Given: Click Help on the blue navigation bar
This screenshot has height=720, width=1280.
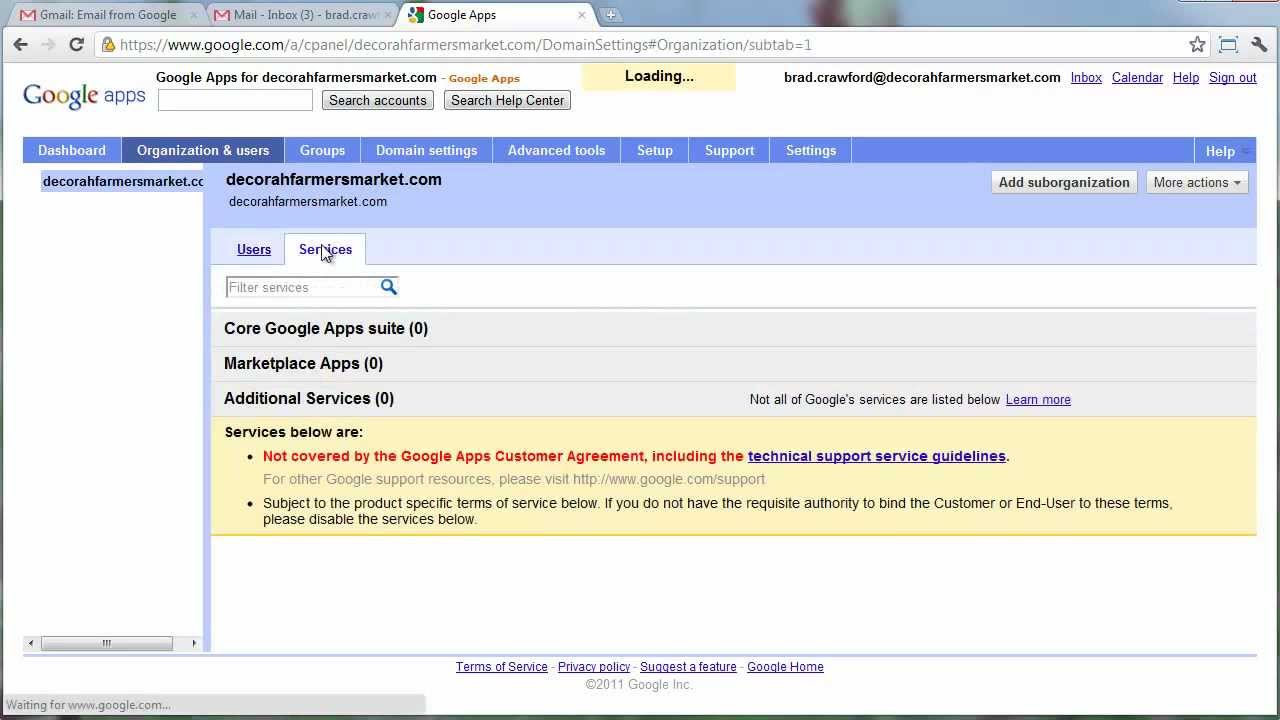Looking at the screenshot, I should click(x=1220, y=151).
